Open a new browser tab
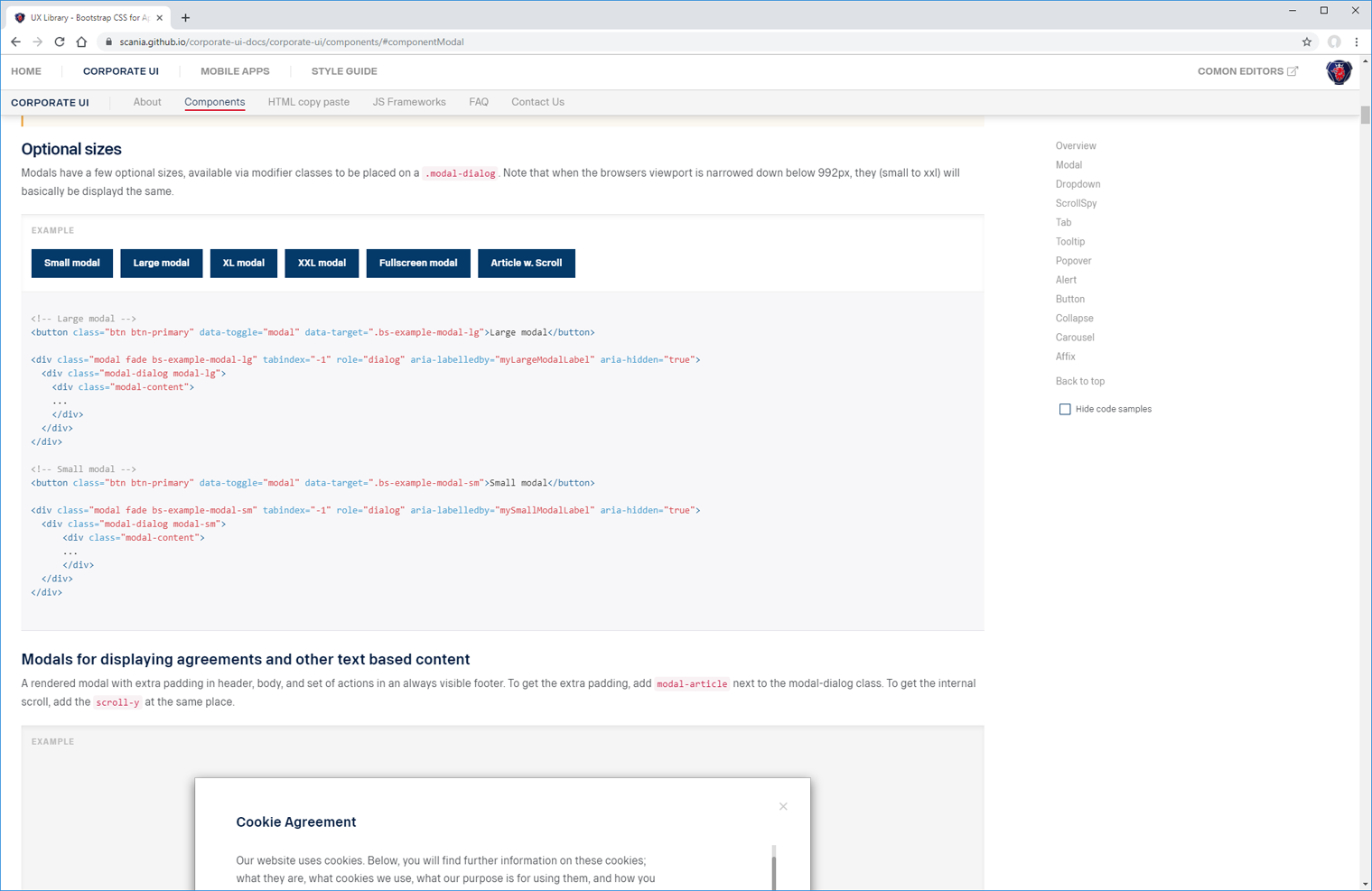 pyautogui.click(x=186, y=17)
